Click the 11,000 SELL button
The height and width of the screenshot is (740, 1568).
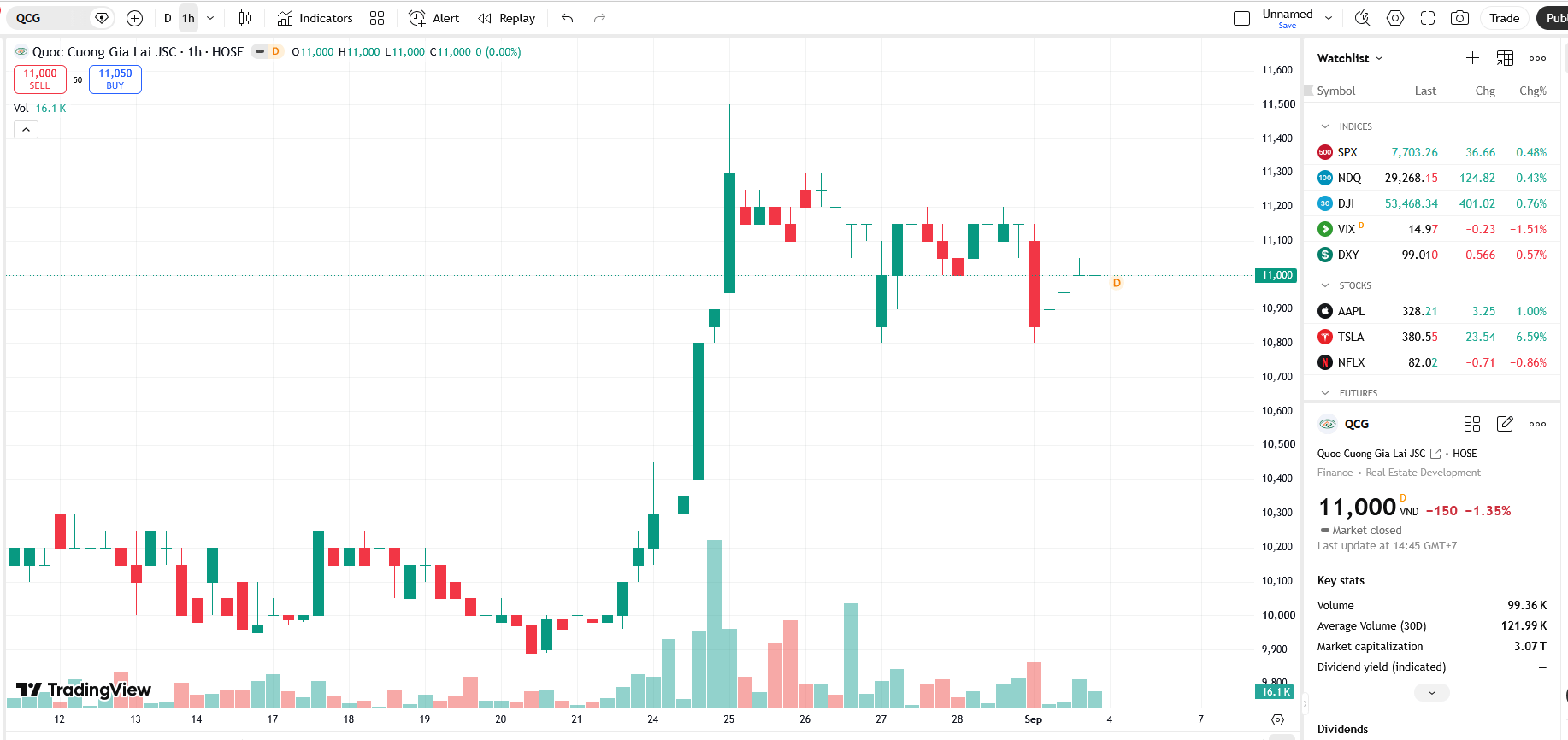[40, 79]
